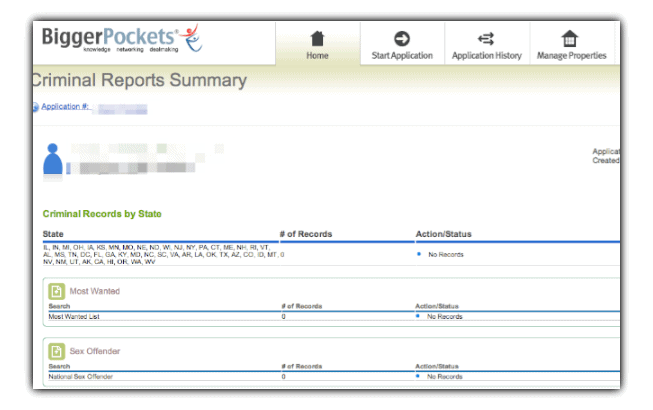This screenshot has height=410, width=653.
Task: Switch to the Application History tab label
Action: [x=486, y=56]
